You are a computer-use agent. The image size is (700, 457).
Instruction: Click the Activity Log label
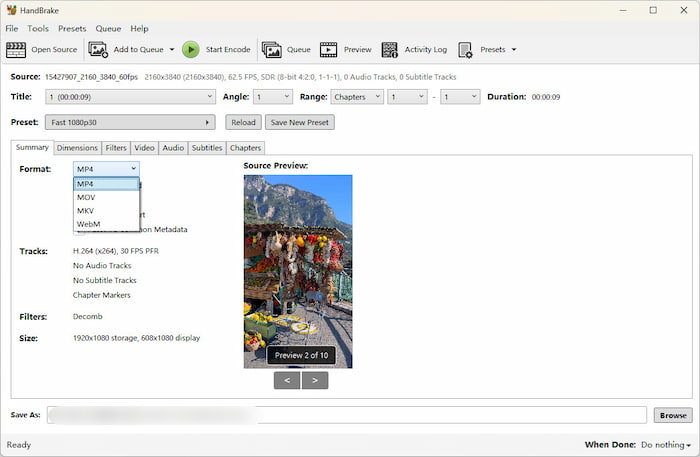426,50
